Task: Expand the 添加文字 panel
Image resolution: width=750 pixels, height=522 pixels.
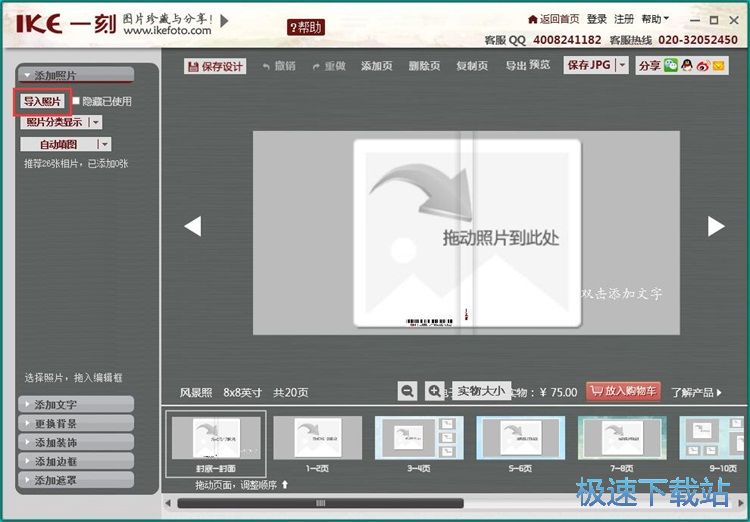Action: (x=76, y=404)
